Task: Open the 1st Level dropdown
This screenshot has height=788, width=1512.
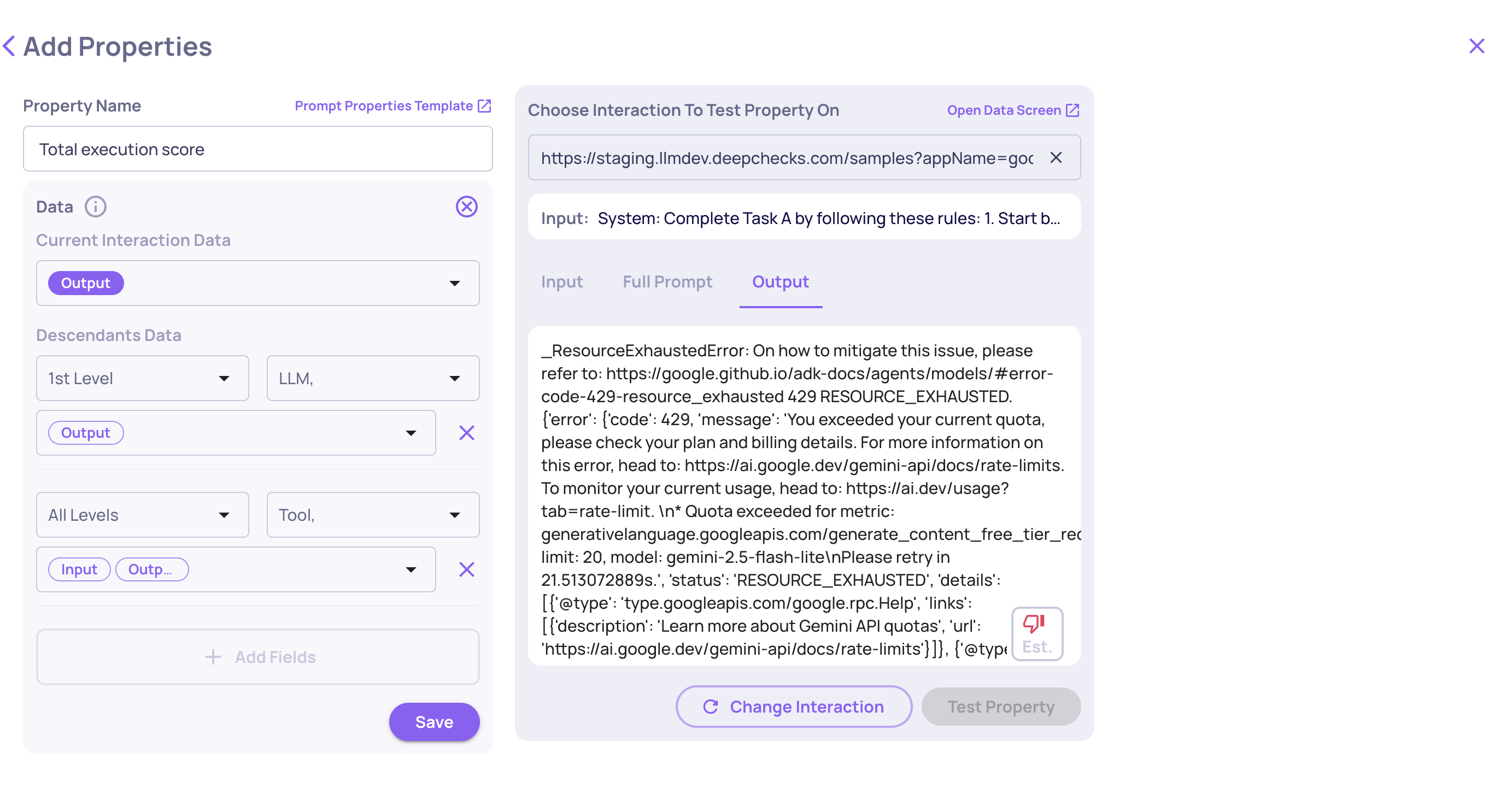Action: [142, 379]
